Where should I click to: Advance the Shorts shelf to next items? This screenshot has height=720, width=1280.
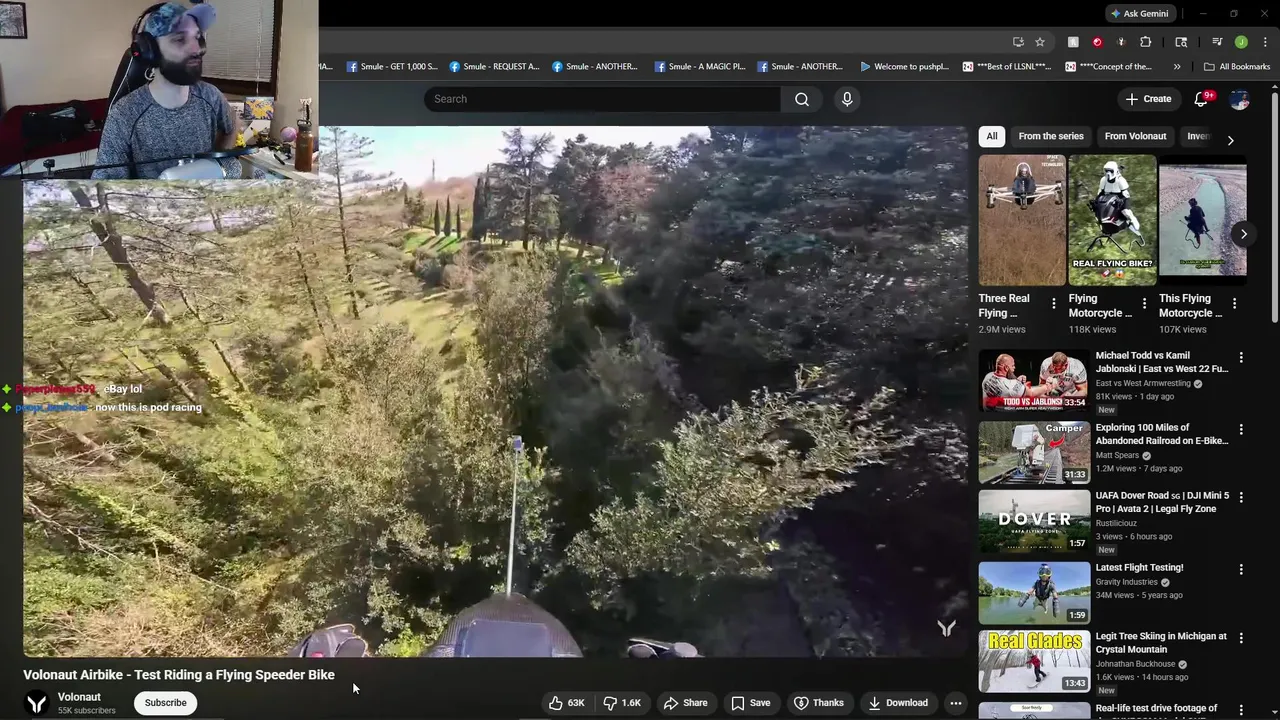(x=1243, y=234)
